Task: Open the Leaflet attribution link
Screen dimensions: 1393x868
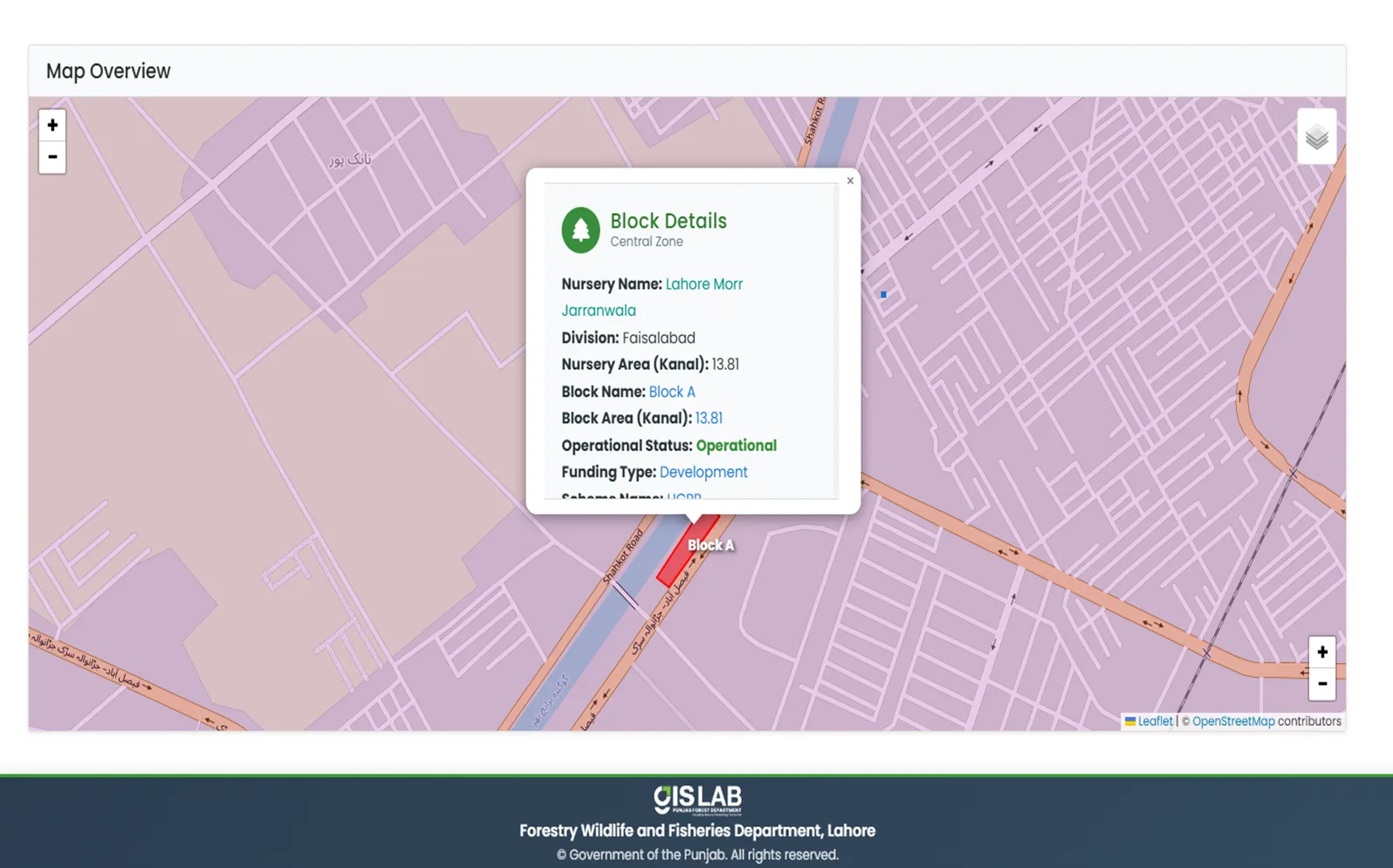Action: [1154, 721]
